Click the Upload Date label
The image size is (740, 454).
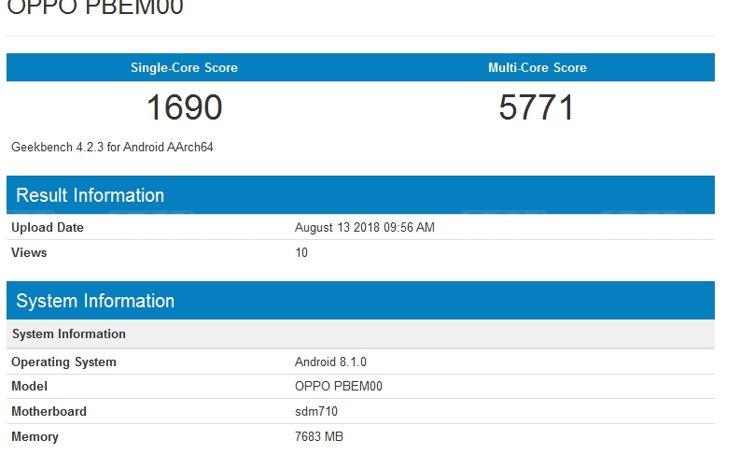pyautogui.click(x=47, y=227)
